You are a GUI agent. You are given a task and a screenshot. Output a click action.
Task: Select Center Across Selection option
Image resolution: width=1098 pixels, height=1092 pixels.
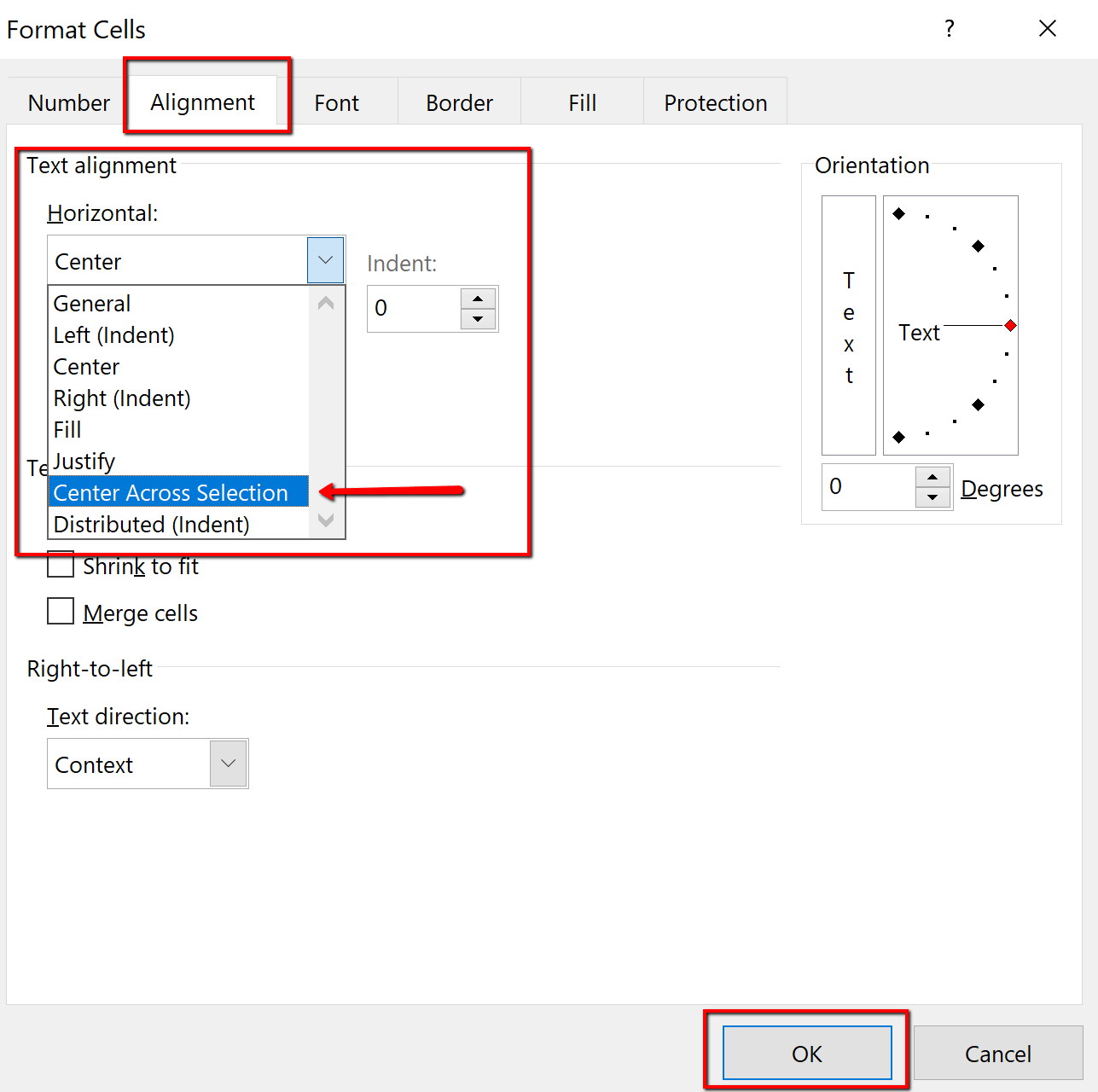178,492
